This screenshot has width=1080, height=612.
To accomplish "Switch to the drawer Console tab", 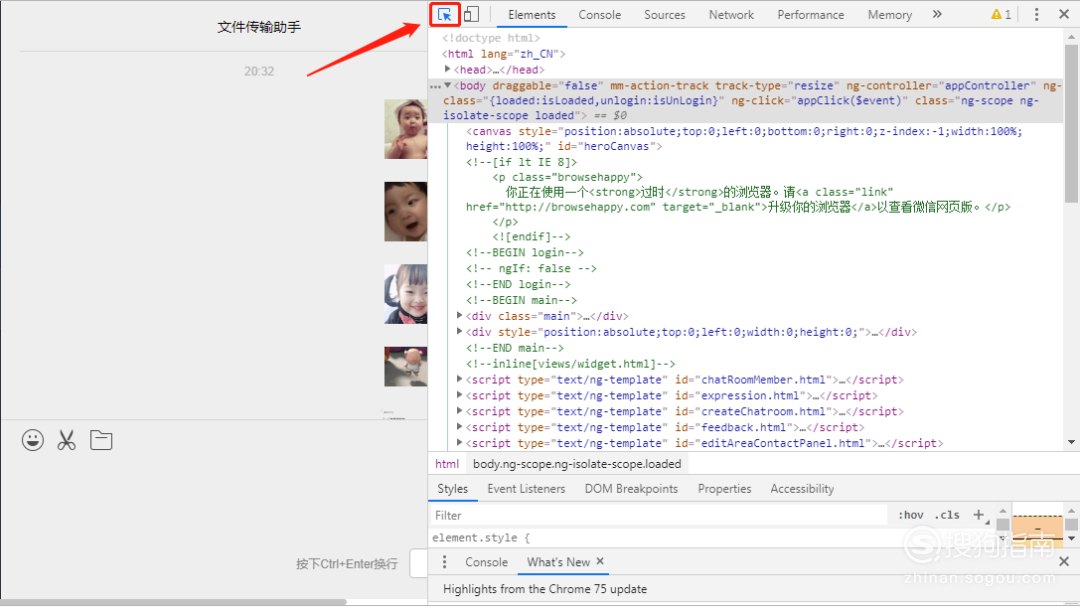I will click(486, 562).
